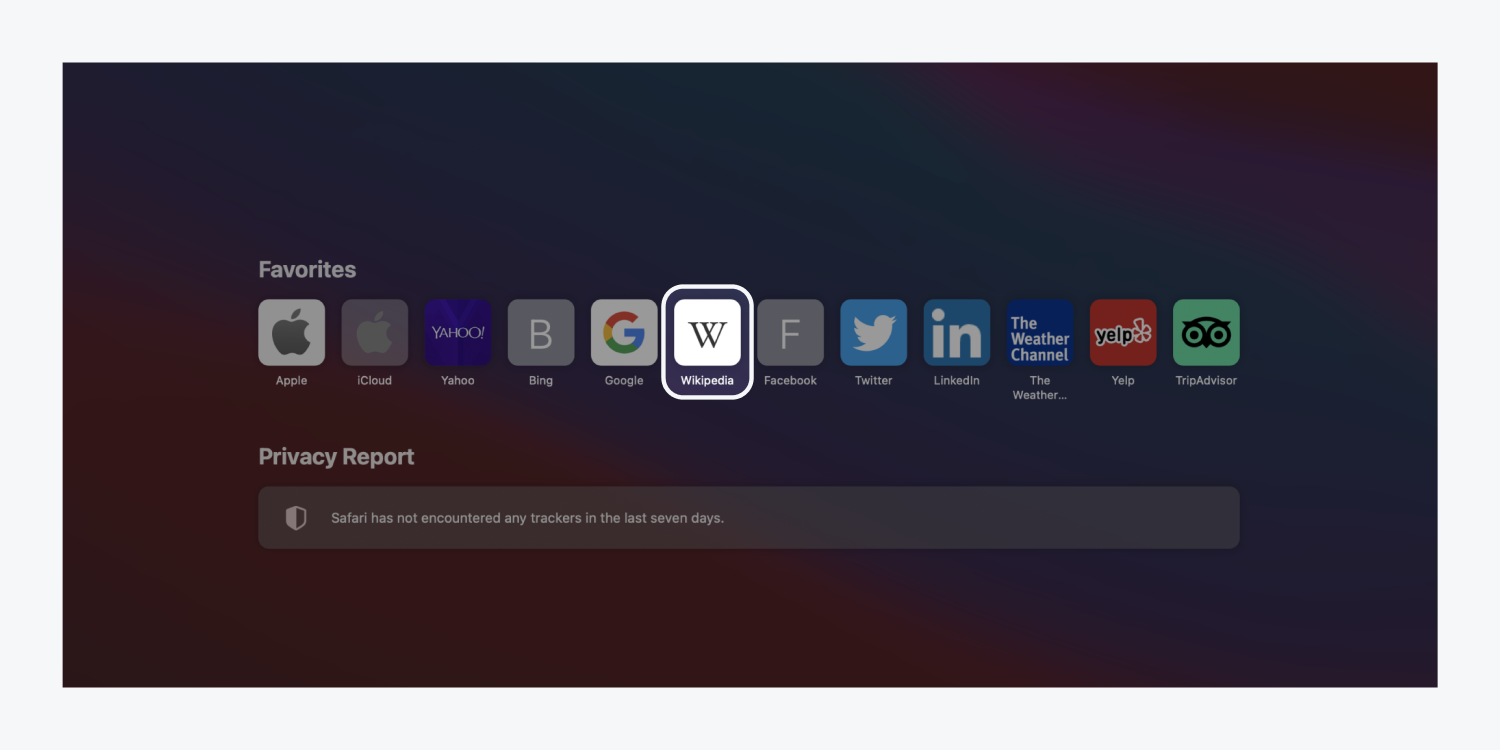Viewport: 1501px width, 751px height.
Task: Click the TripAdvisor label text
Action: [x=1206, y=381]
